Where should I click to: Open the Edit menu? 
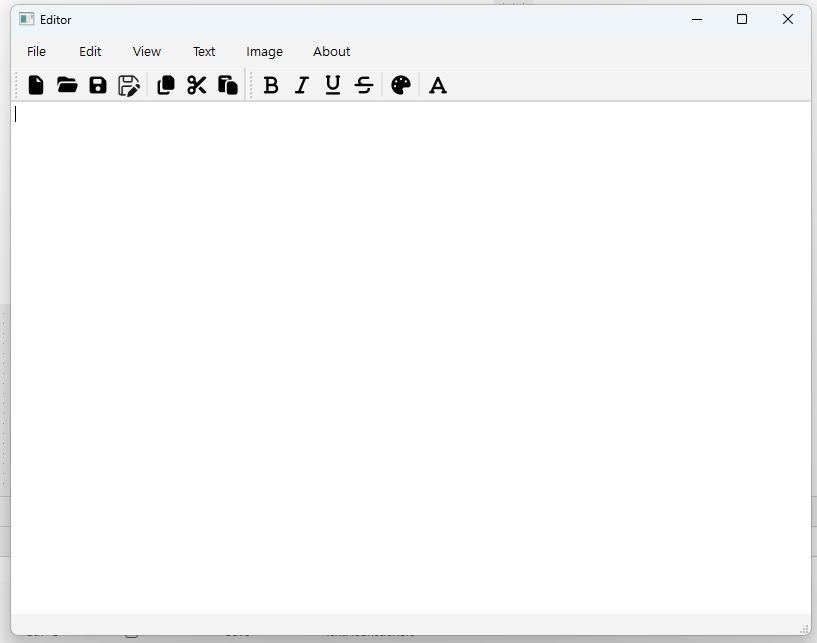90,52
